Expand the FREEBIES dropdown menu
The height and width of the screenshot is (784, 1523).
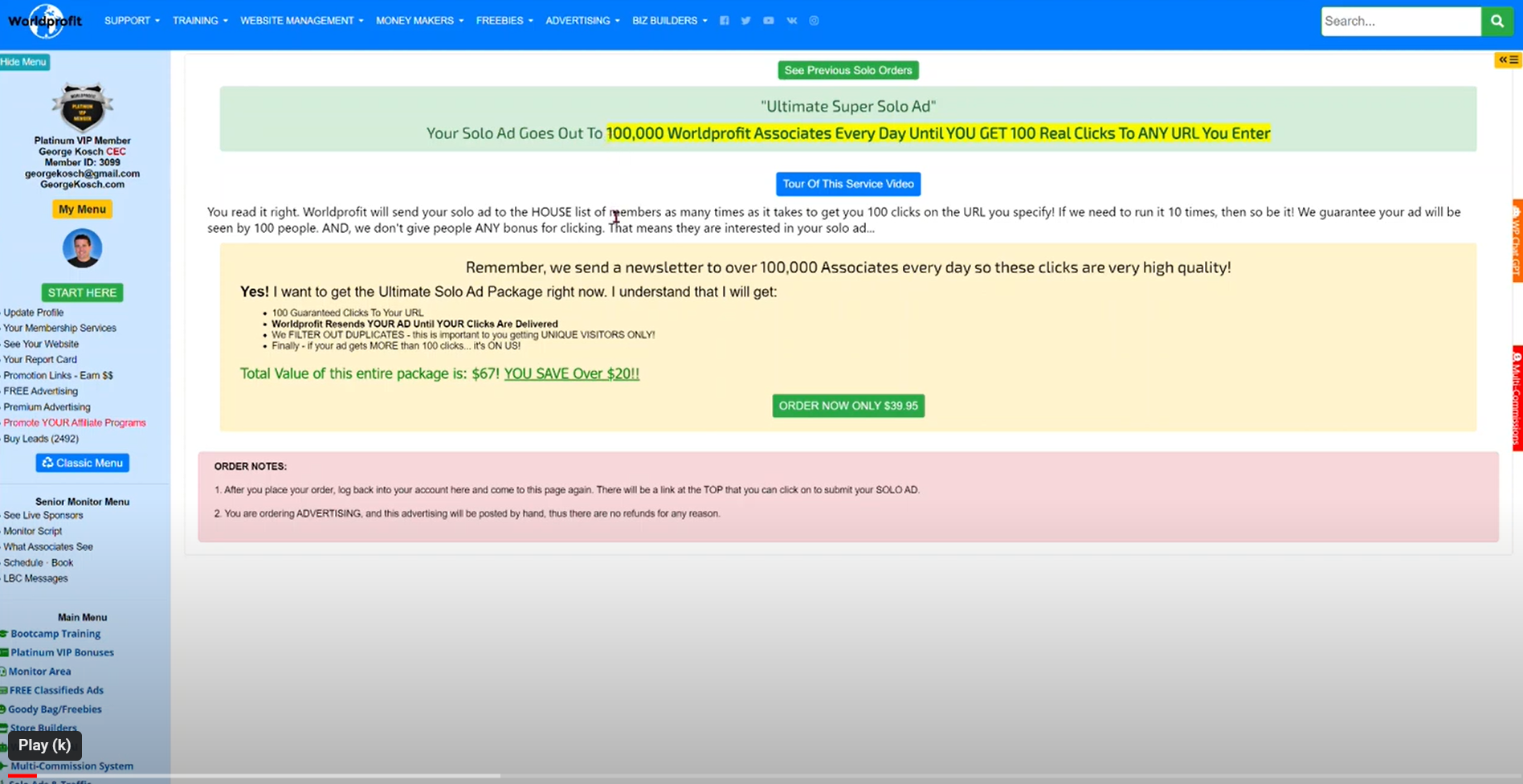tap(504, 21)
